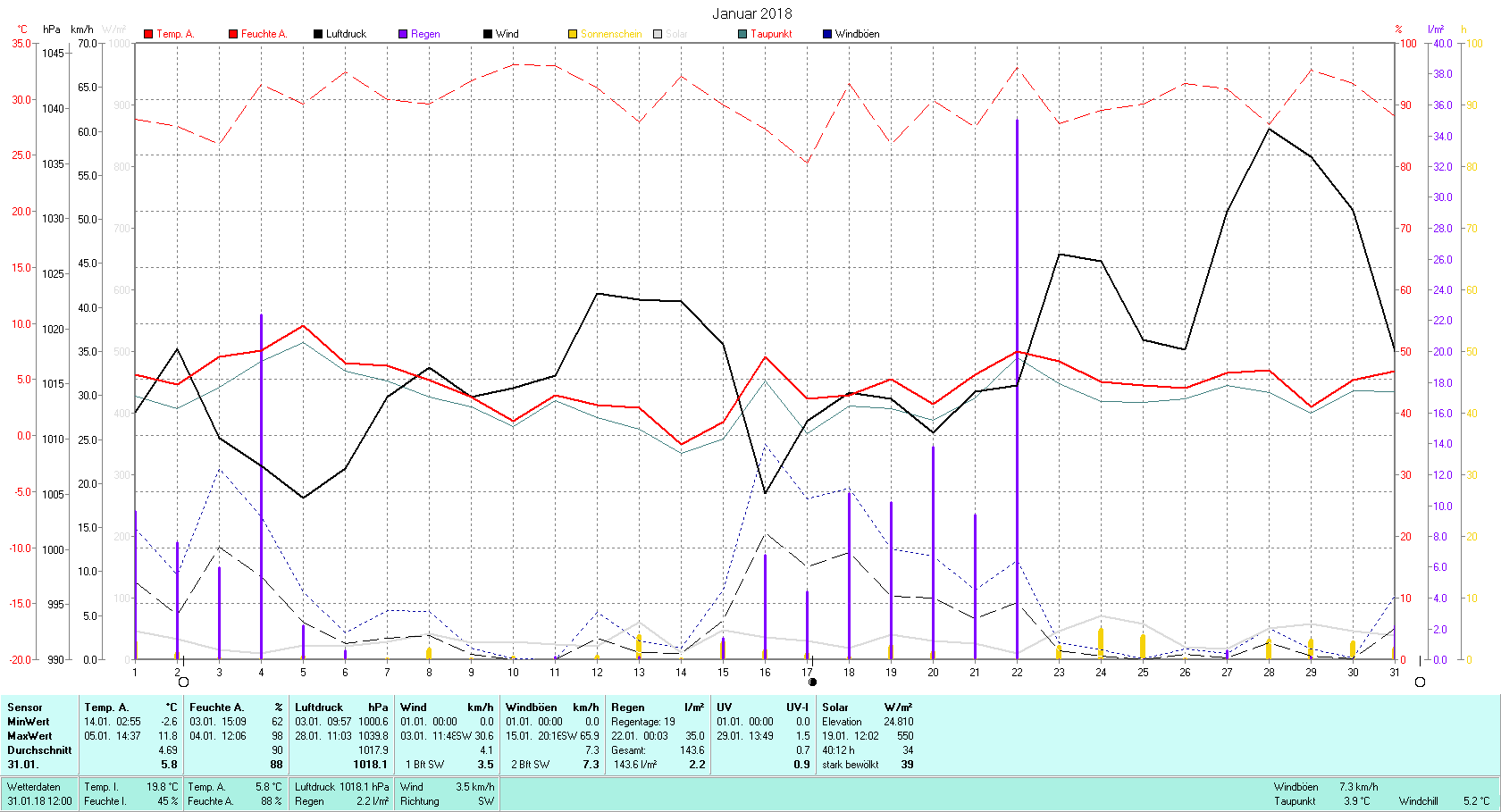This screenshot has height=812, width=1501.
Task: Select the Solar label in the legend
Action: [676, 34]
